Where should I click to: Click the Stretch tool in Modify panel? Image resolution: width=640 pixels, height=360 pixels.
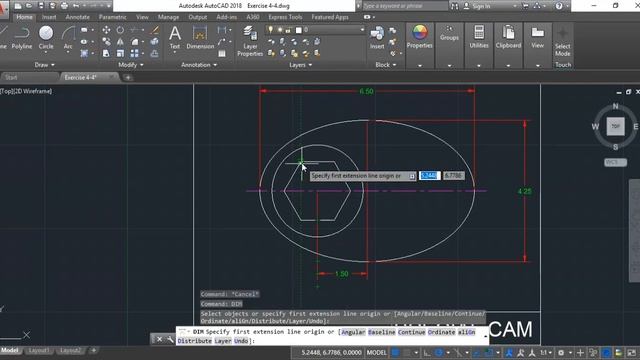pyautogui.click(x=106, y=53)
